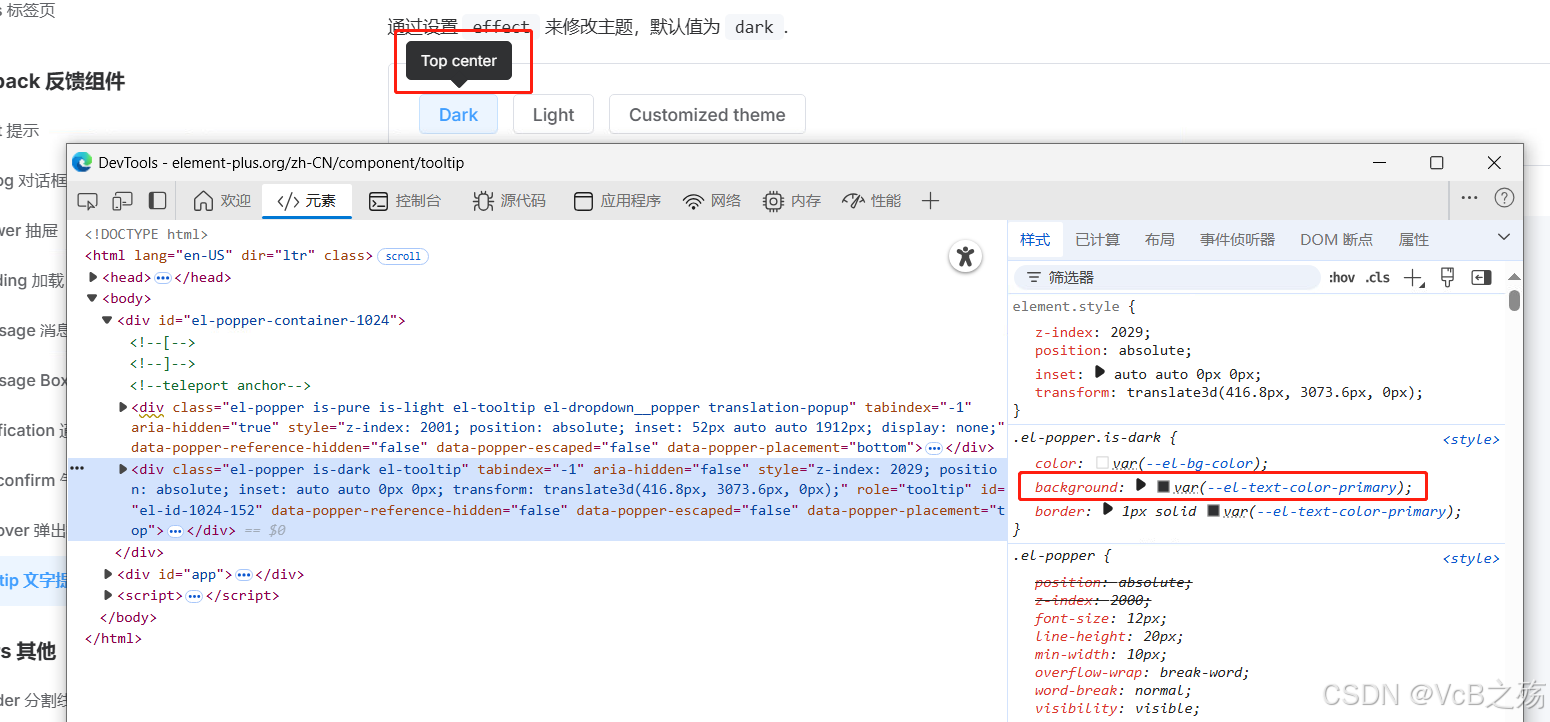Click the new style rule icon in Styles pane
1550x722 pixels.
[x=1413, y=277]
